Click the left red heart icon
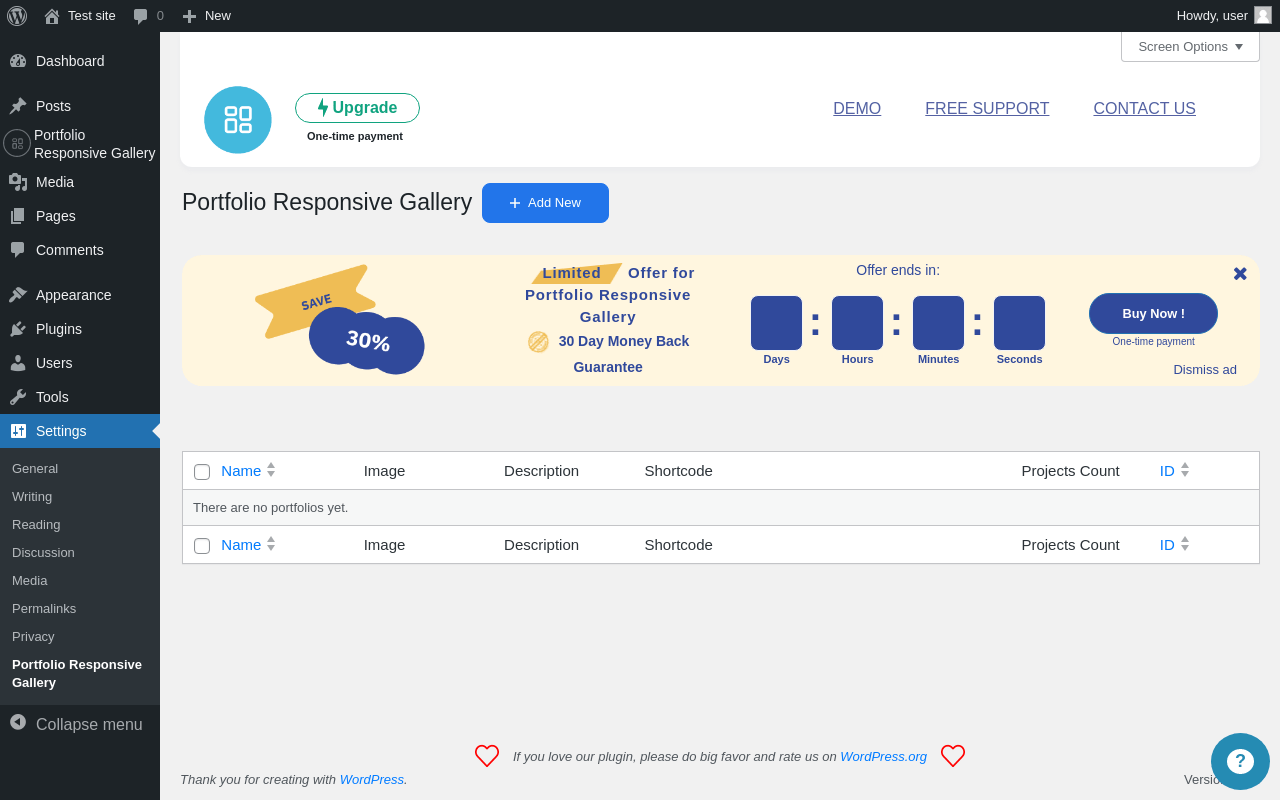 pyautogui.click(x=487, y=756)
